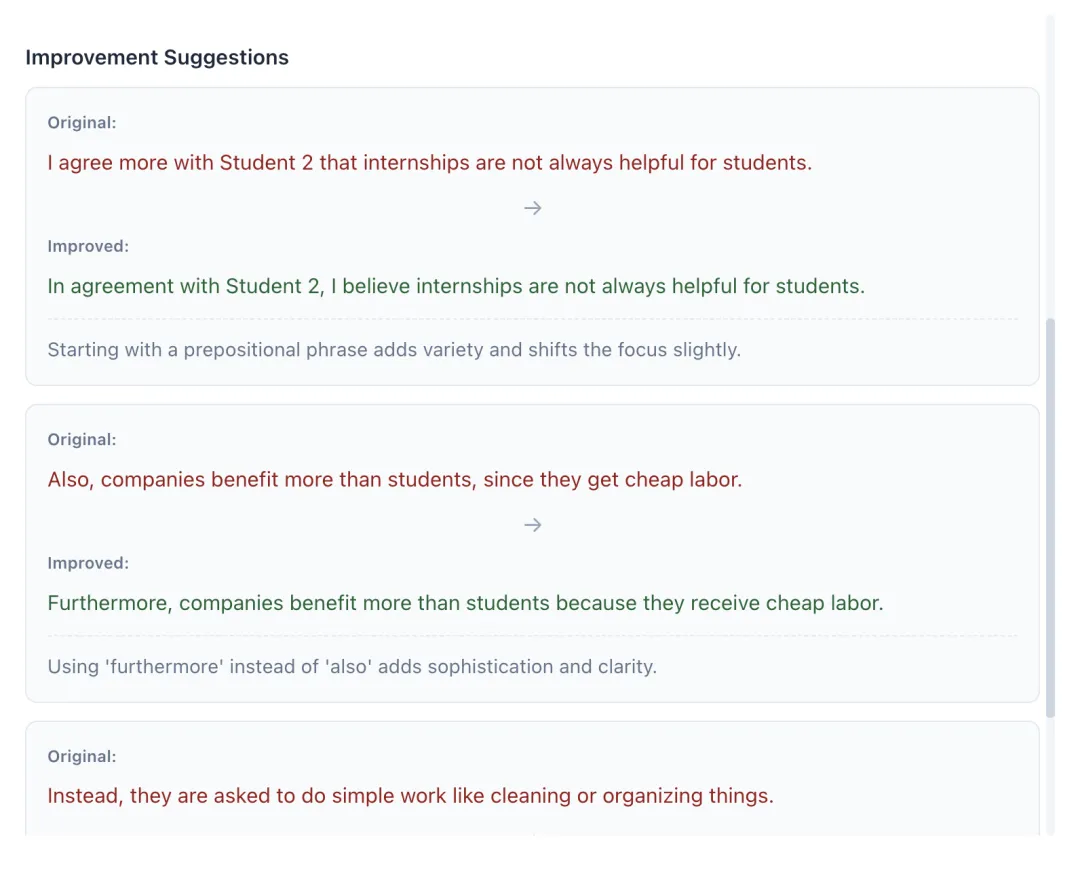Click first card's 'Improved:' label
The width and height of the screenshot is (1080, 874).
pyautogui.click(x=88, y=246)
